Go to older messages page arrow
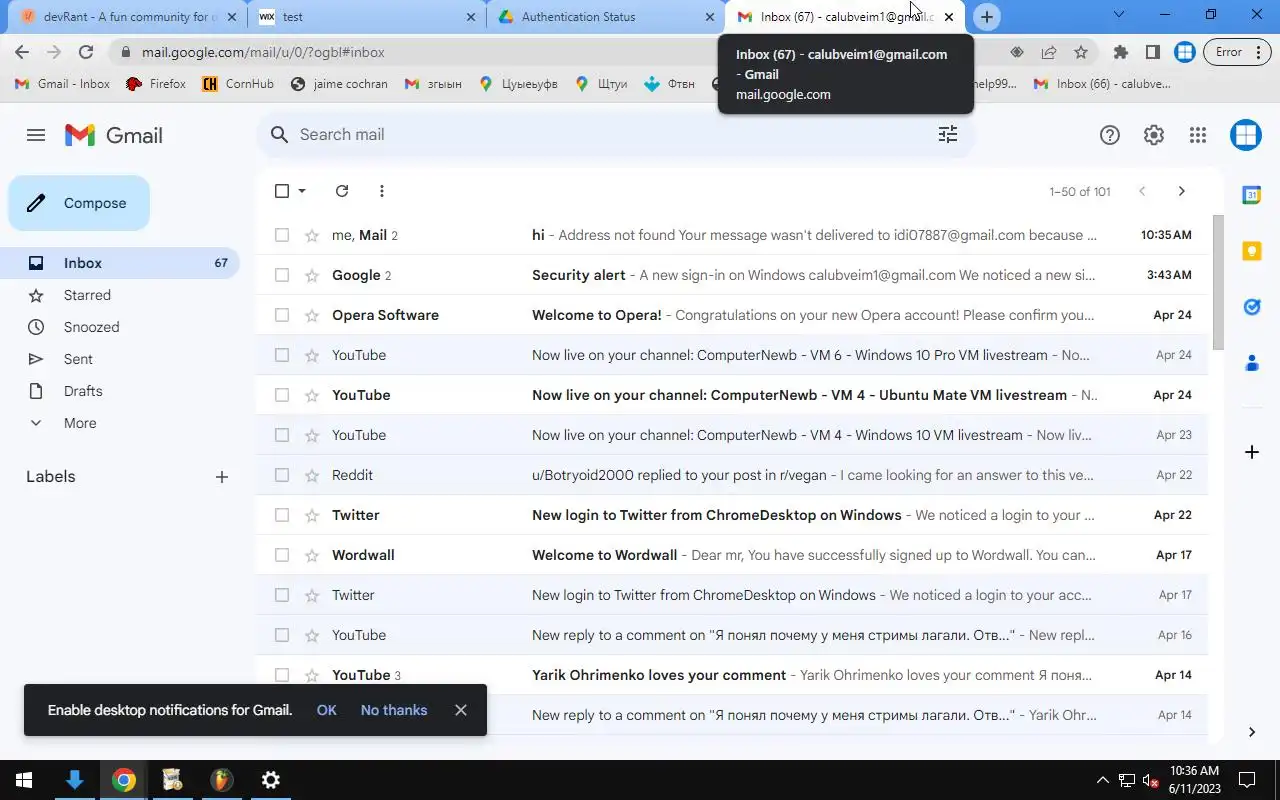This screenshot has height=800, width=1280. [x=1181, y=191]
